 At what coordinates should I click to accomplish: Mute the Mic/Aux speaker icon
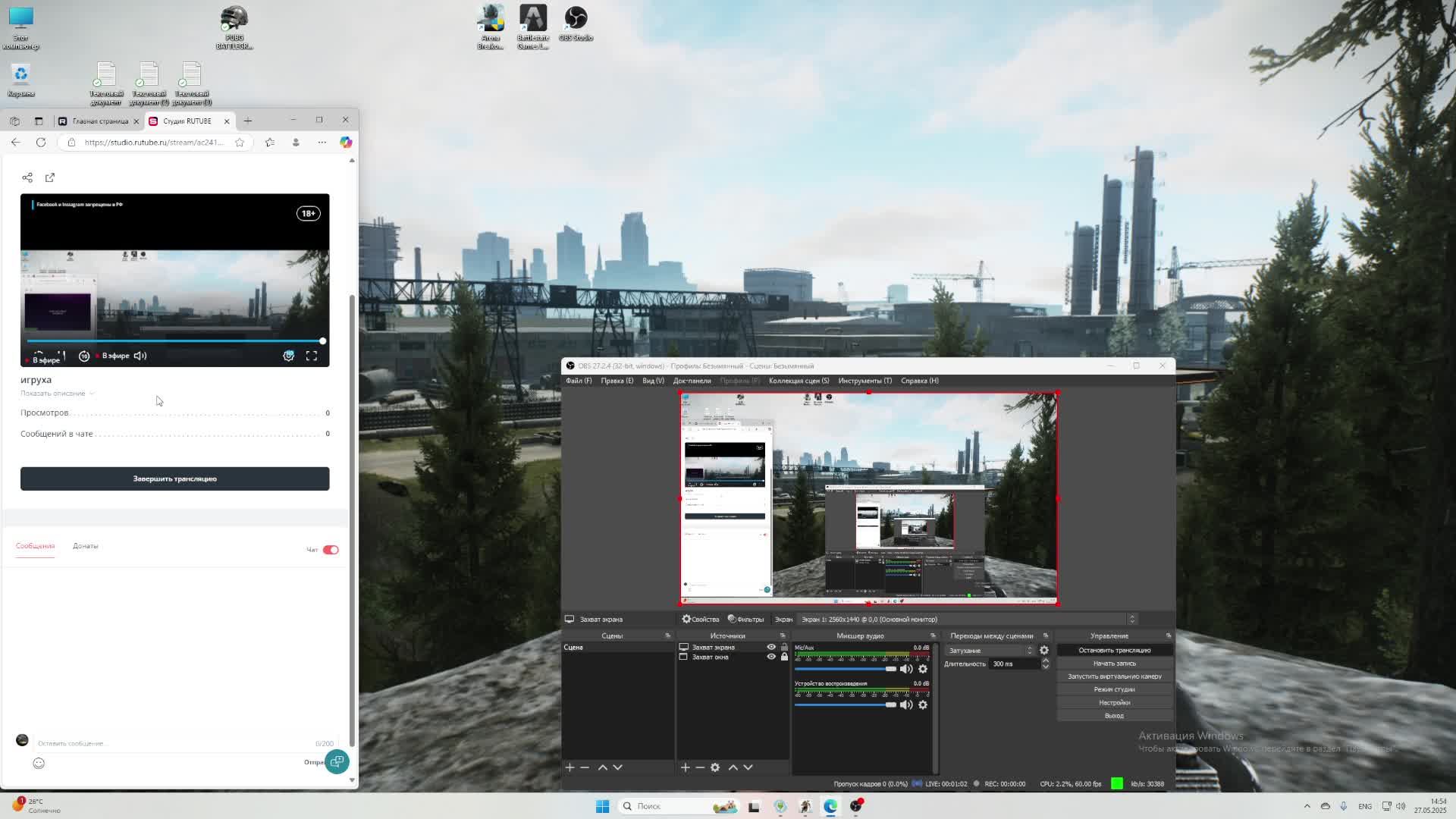(905, 669)
